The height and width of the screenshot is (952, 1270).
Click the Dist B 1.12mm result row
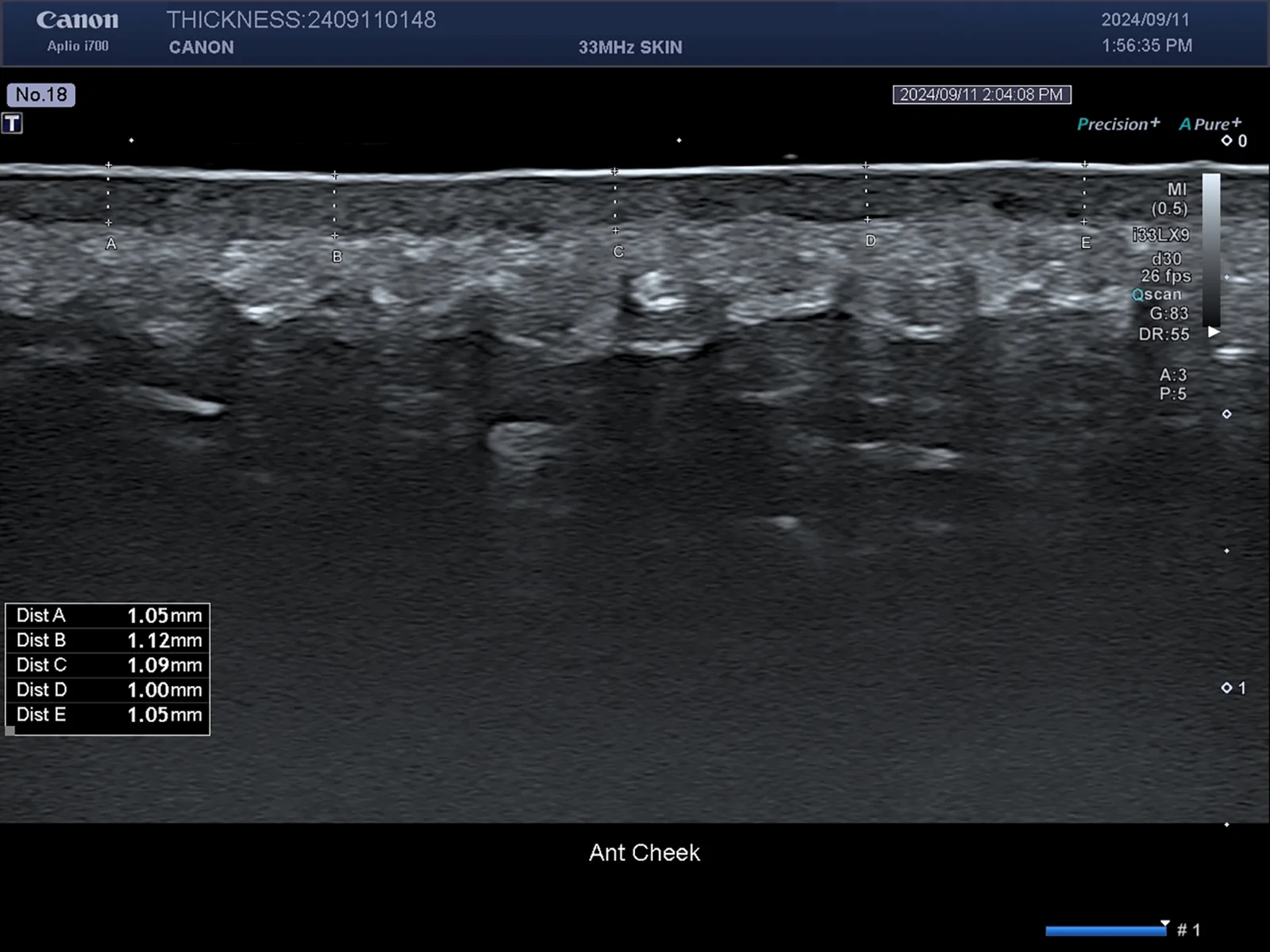(x=108, y=640)
